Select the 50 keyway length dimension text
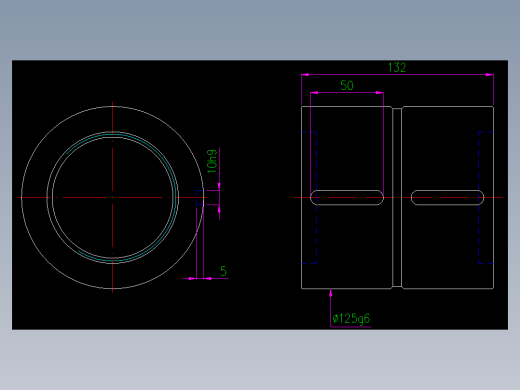The image size is (520, 390). (347, 86)
